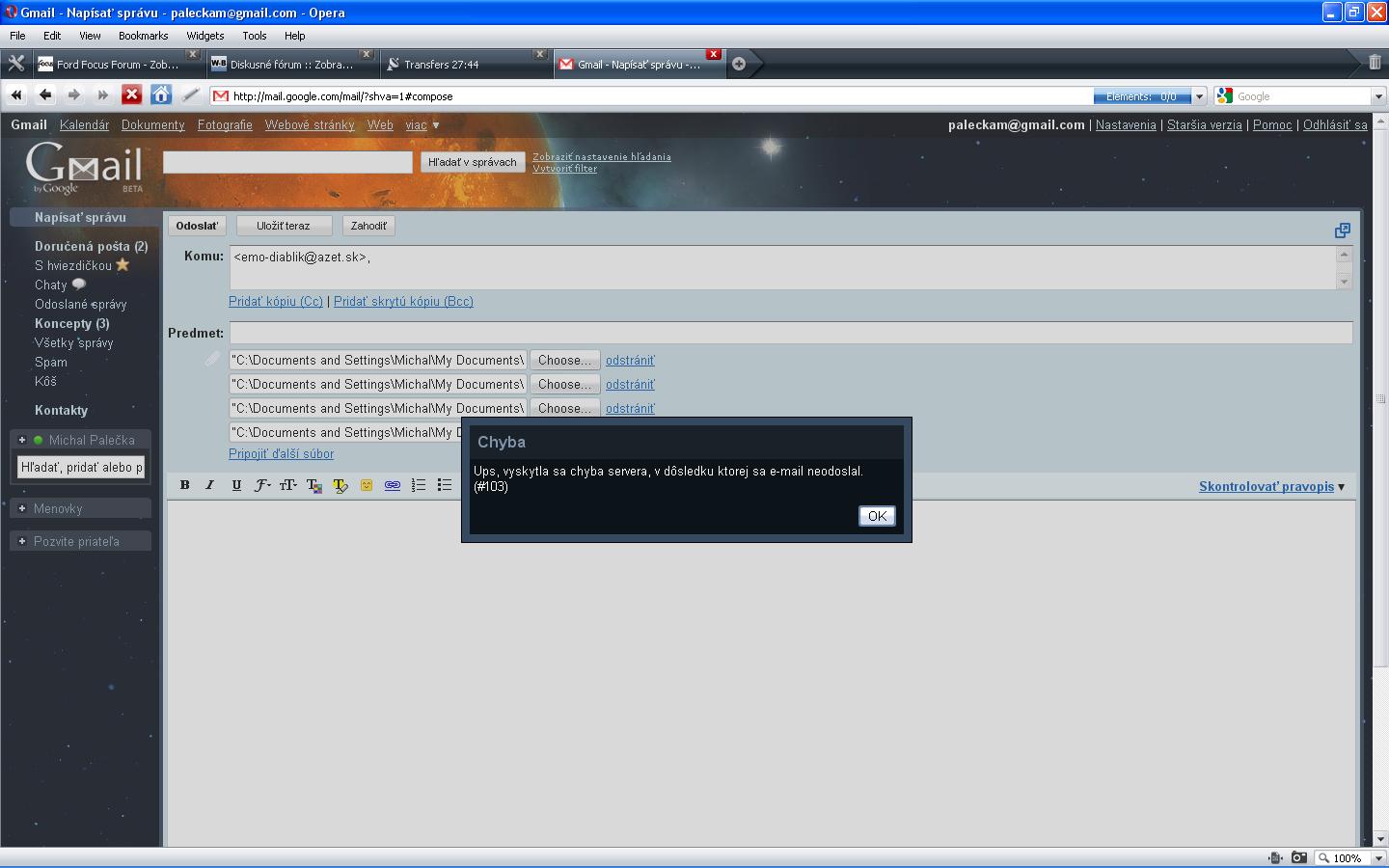The image size is (1389, 868).
Task: Start a numbered list in the message
Action: point(419,485)
